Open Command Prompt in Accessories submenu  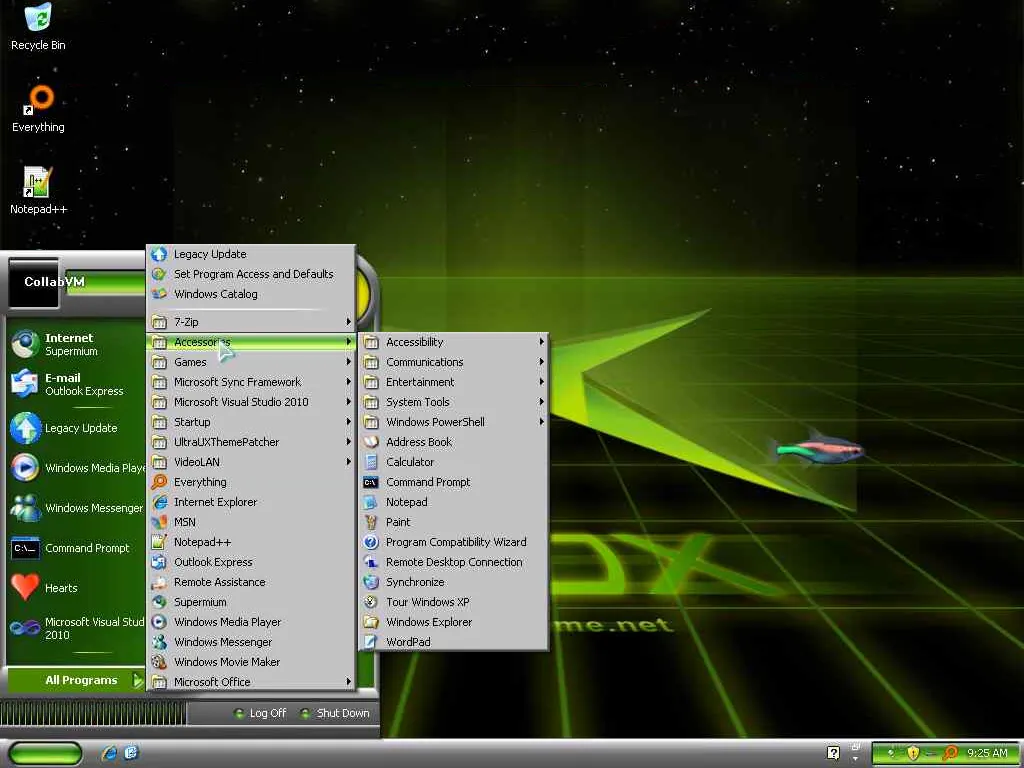tap(454, 482)
